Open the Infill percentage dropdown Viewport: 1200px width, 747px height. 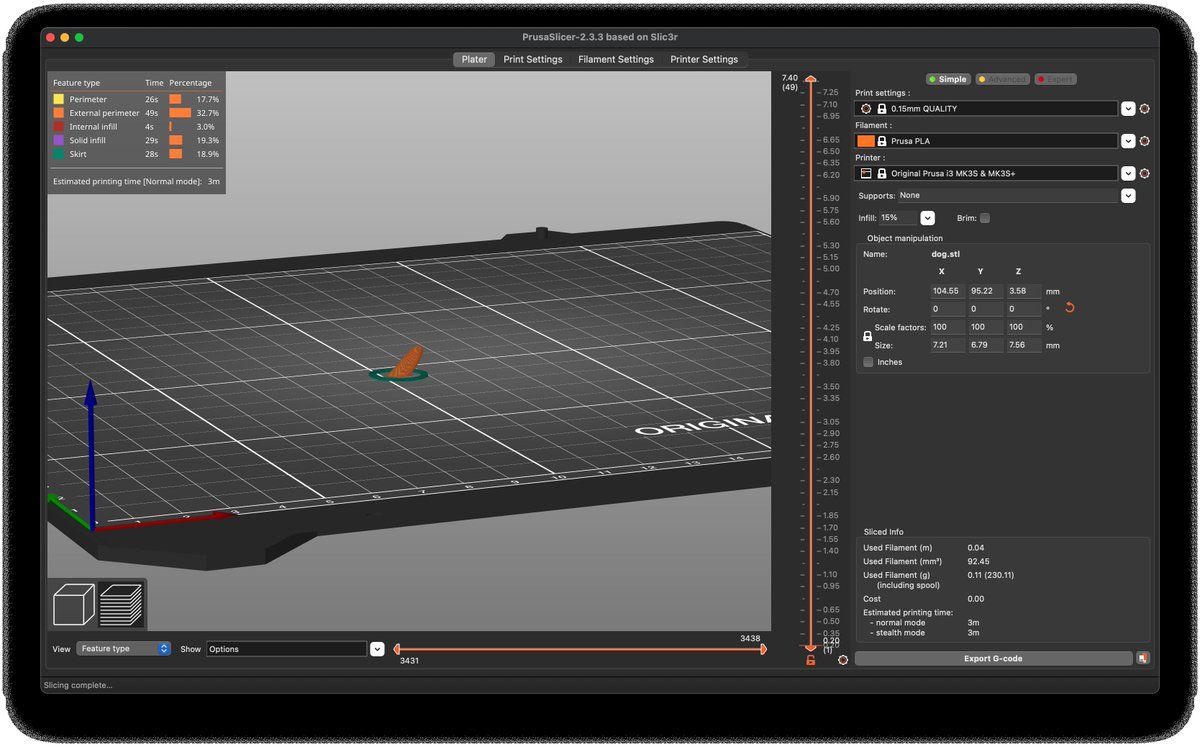click(927, 218)
